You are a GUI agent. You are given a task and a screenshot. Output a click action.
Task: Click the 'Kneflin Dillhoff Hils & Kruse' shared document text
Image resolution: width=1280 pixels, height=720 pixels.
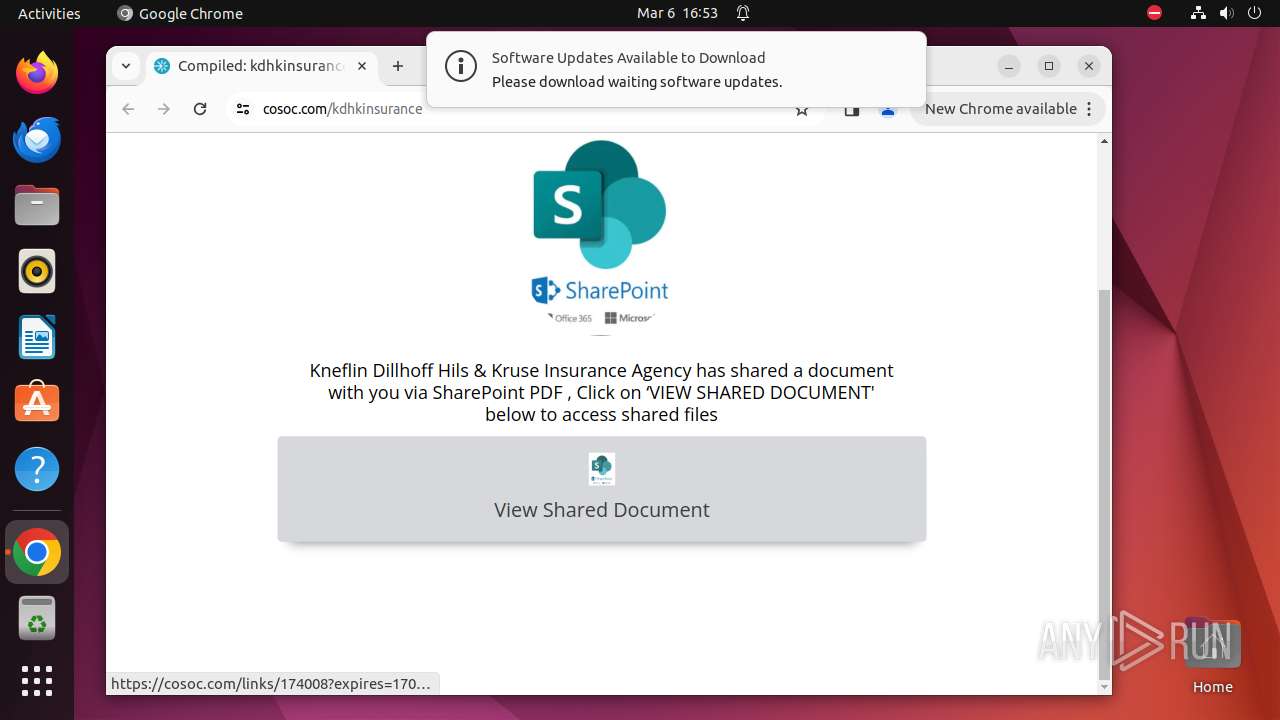[601, 392]
